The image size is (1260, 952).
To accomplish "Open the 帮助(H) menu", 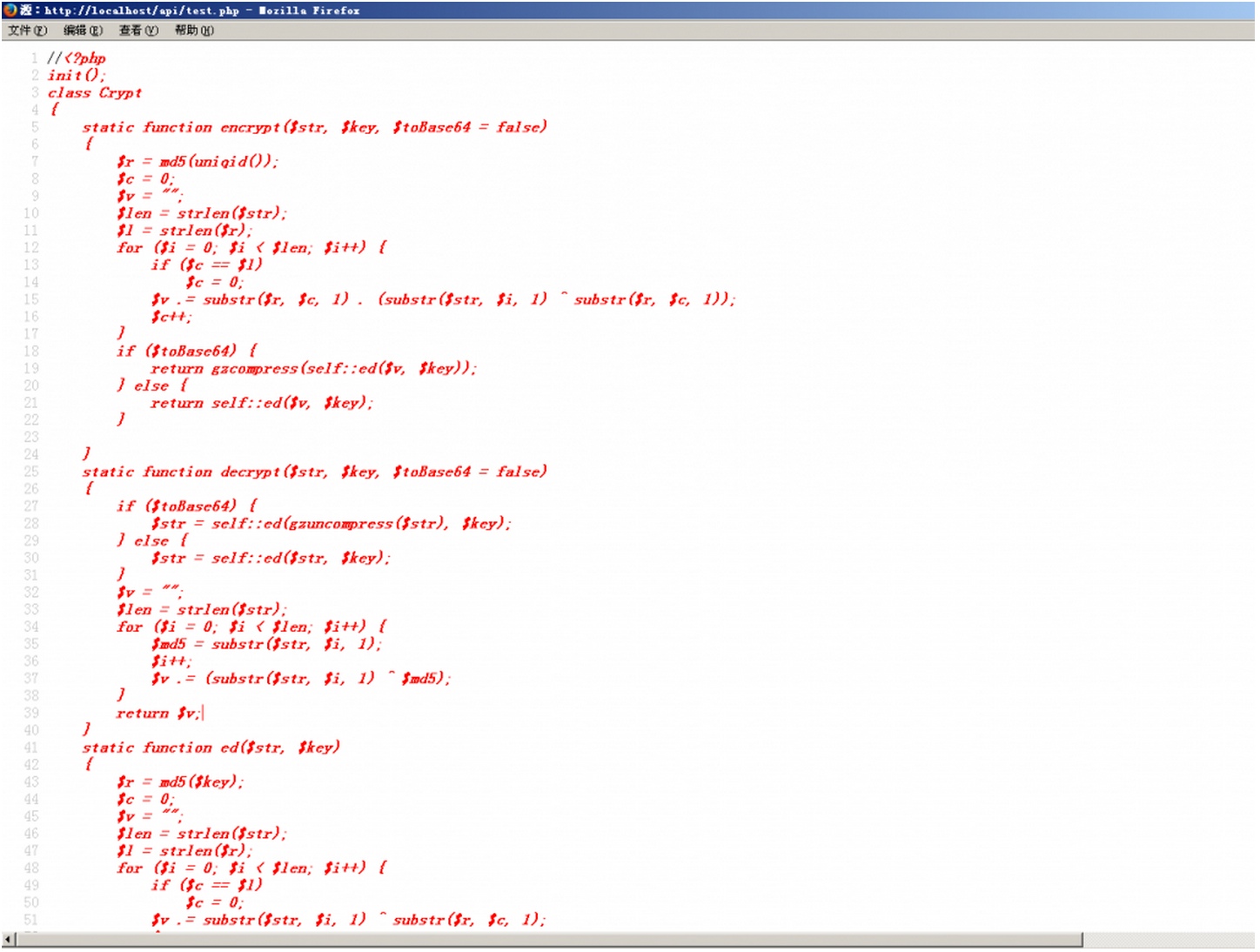I will click(194, 30).
